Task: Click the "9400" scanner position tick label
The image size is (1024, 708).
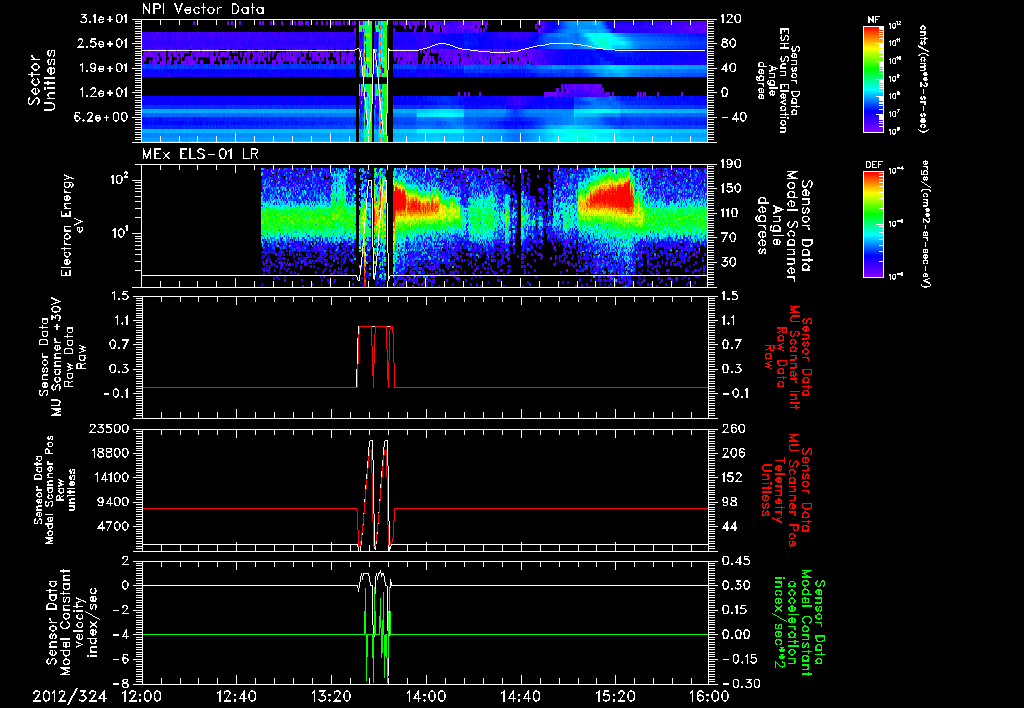Action: coord(115,502)
